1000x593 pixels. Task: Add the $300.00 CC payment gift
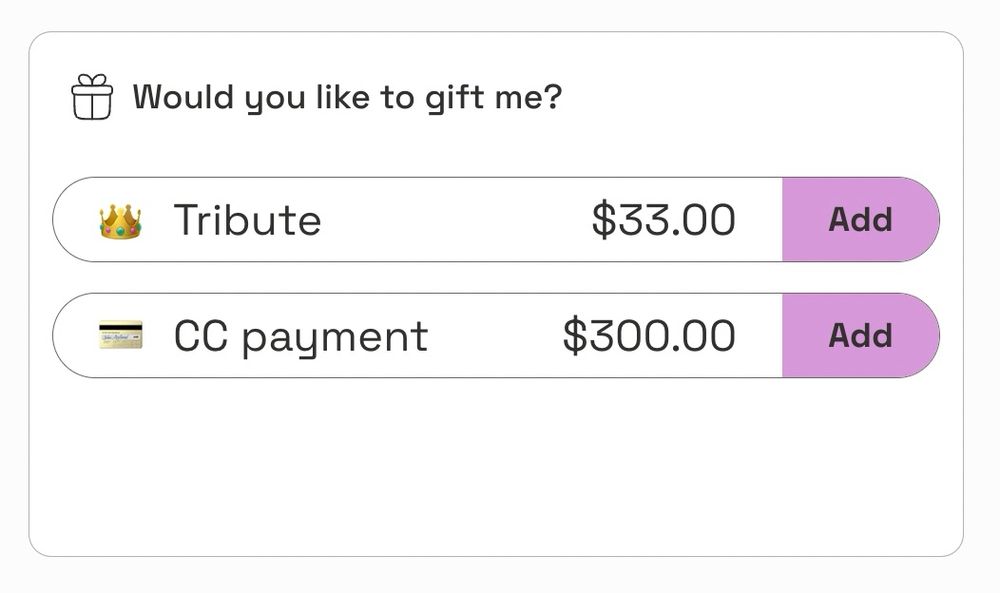tap(860, 336)
